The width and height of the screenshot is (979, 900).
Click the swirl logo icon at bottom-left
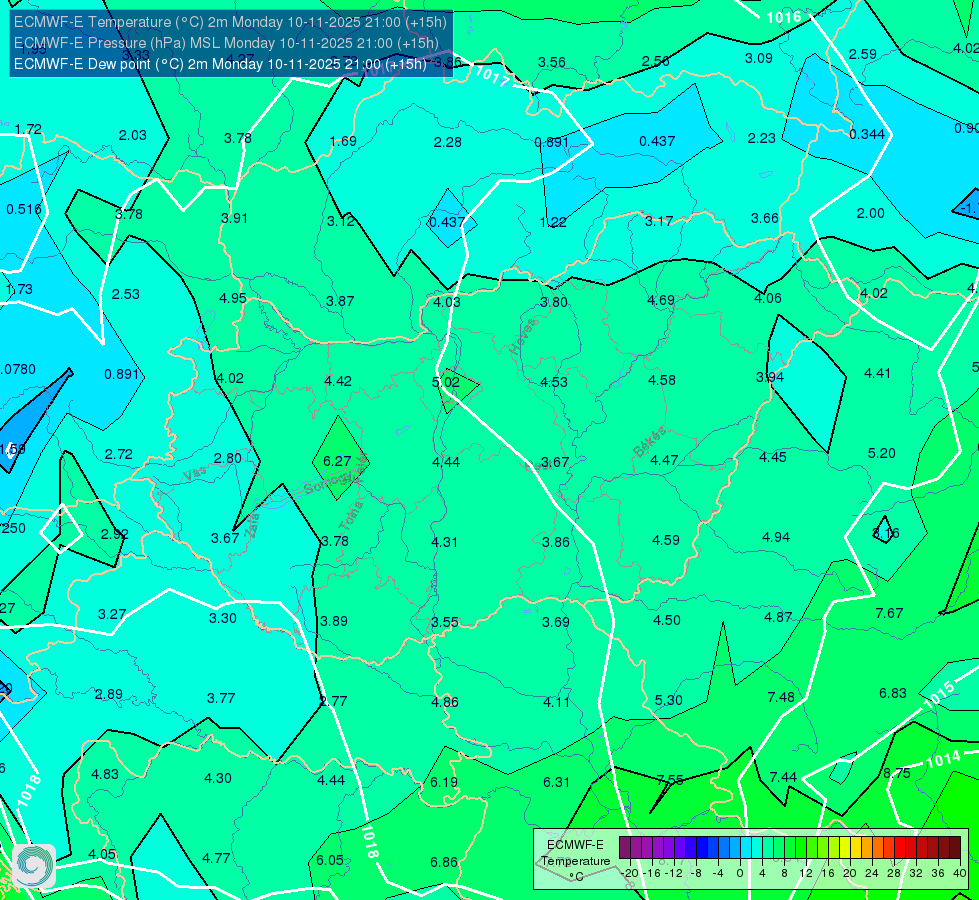coord(34,866)
